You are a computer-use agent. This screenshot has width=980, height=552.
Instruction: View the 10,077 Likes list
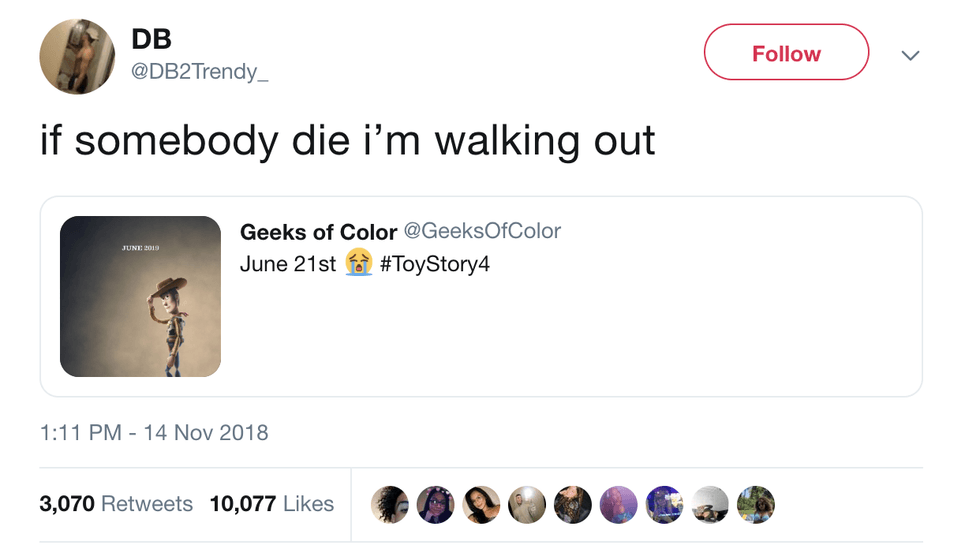[272, 504]
